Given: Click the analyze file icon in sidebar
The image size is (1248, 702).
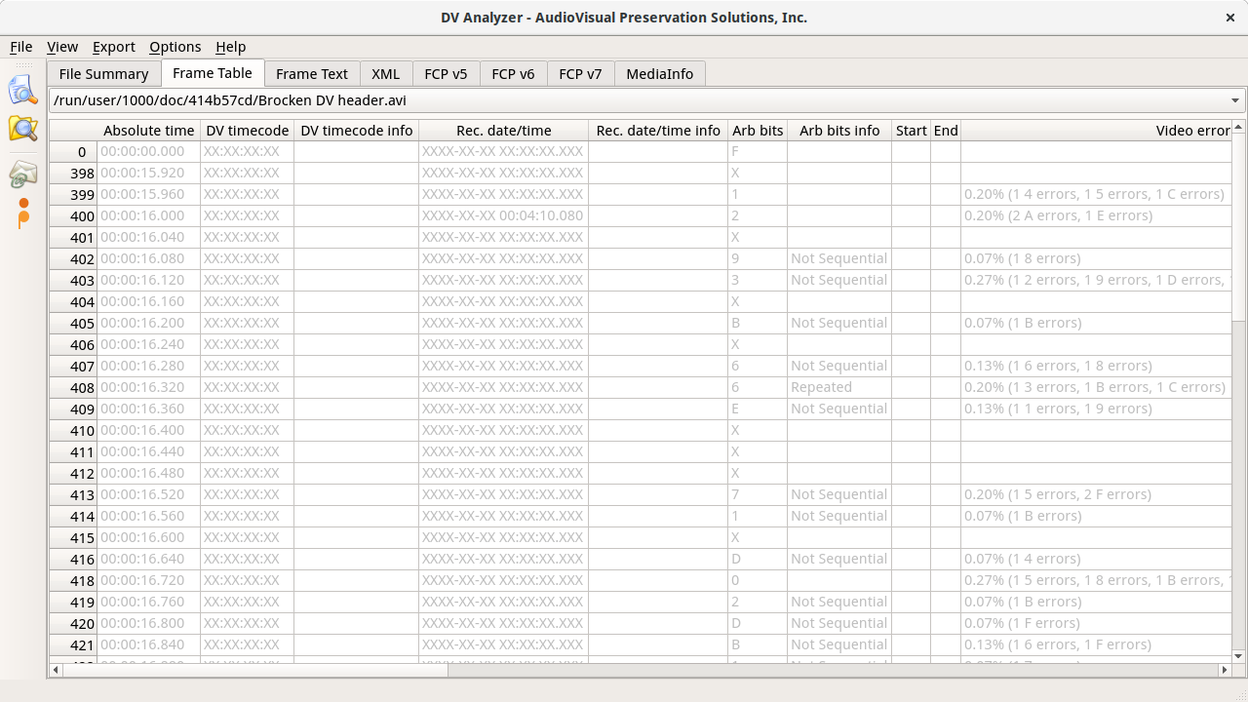Looking at the screenshot, I should [x=23, y=90].
